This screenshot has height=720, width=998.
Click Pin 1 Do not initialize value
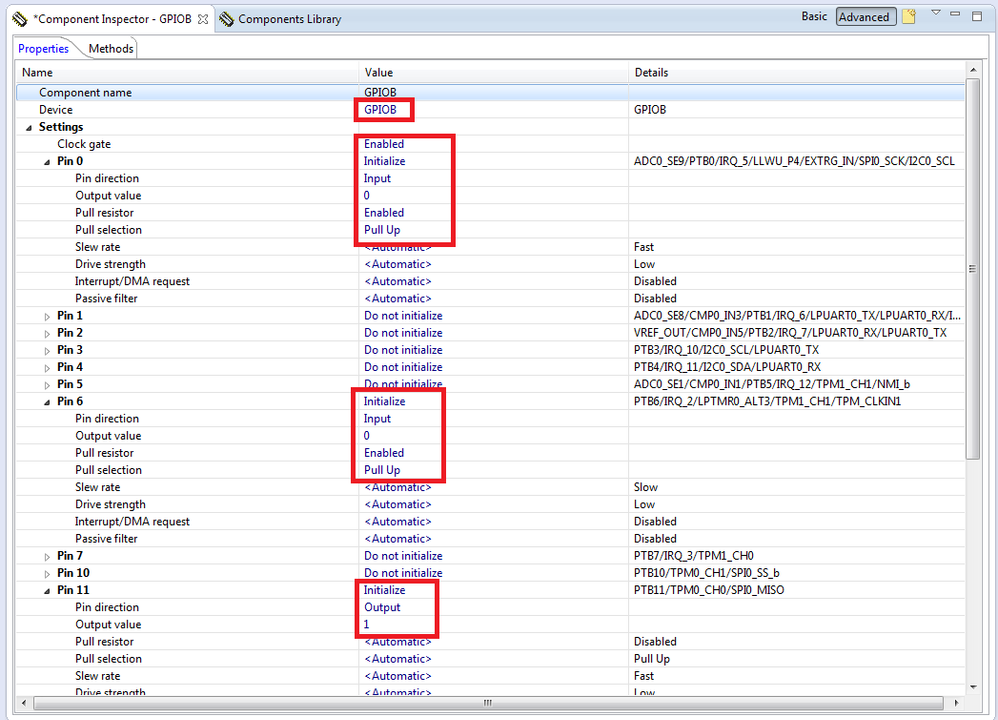point(403,316)
